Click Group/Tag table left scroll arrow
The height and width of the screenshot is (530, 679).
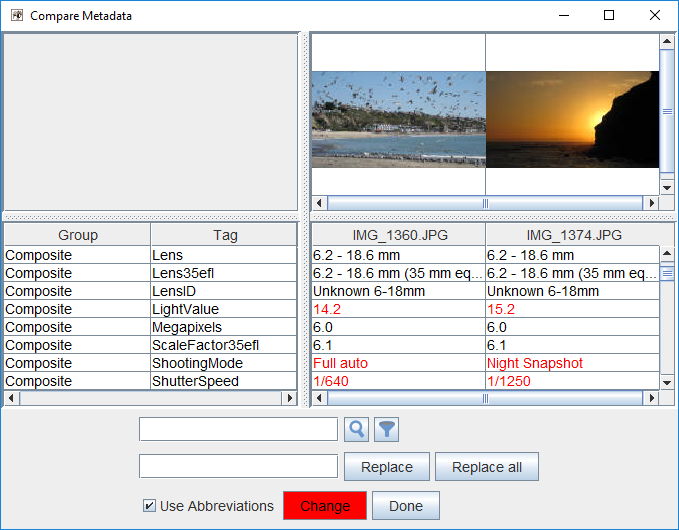pyautogui.click(x=11, y=398)
